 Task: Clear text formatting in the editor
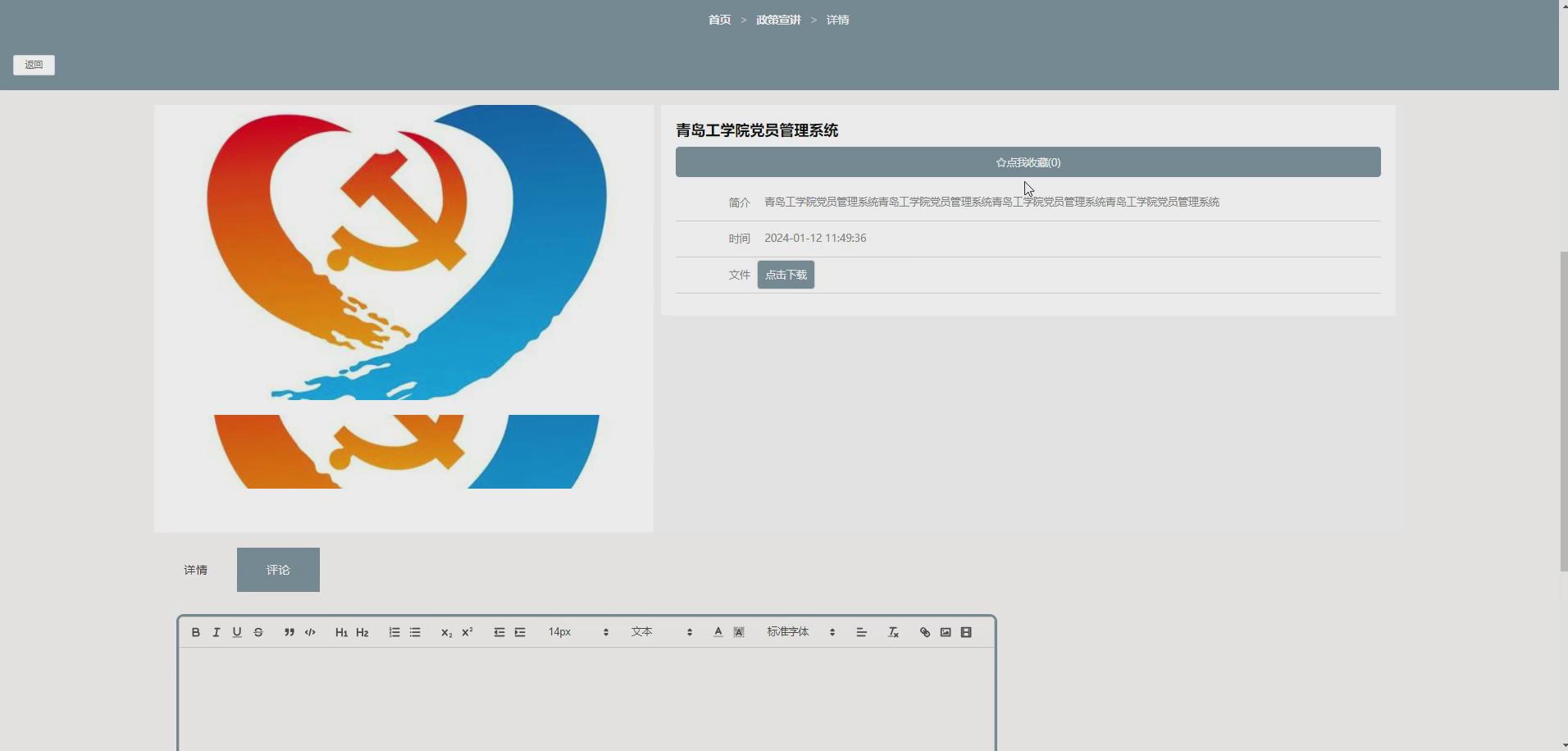coord(892,632)
